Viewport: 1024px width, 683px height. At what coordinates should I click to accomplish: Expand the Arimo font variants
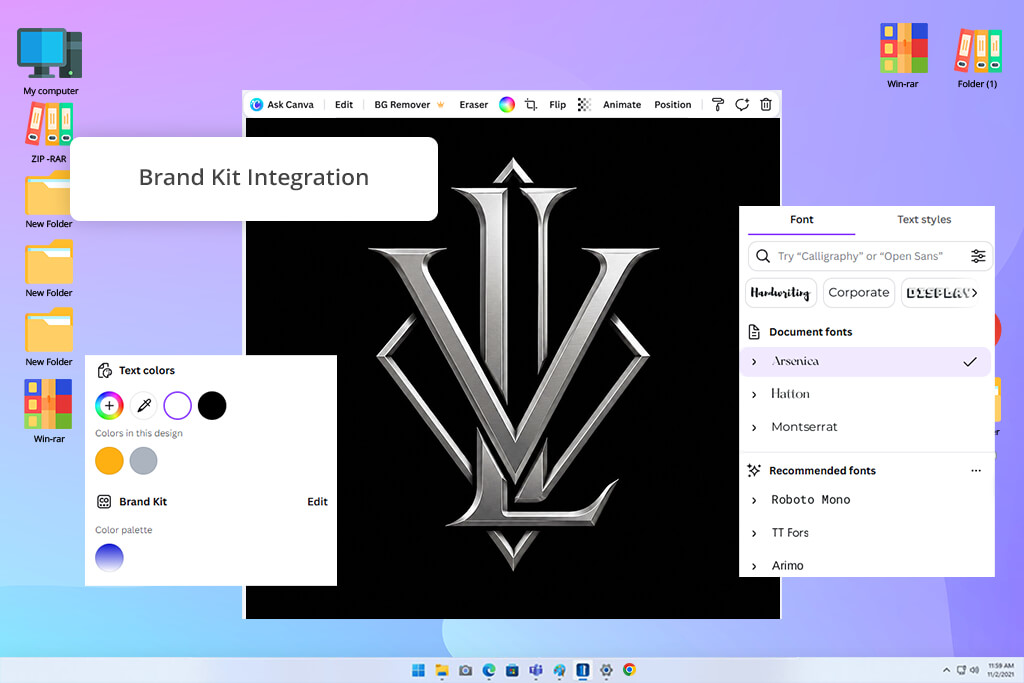click(x=754, y=566)
